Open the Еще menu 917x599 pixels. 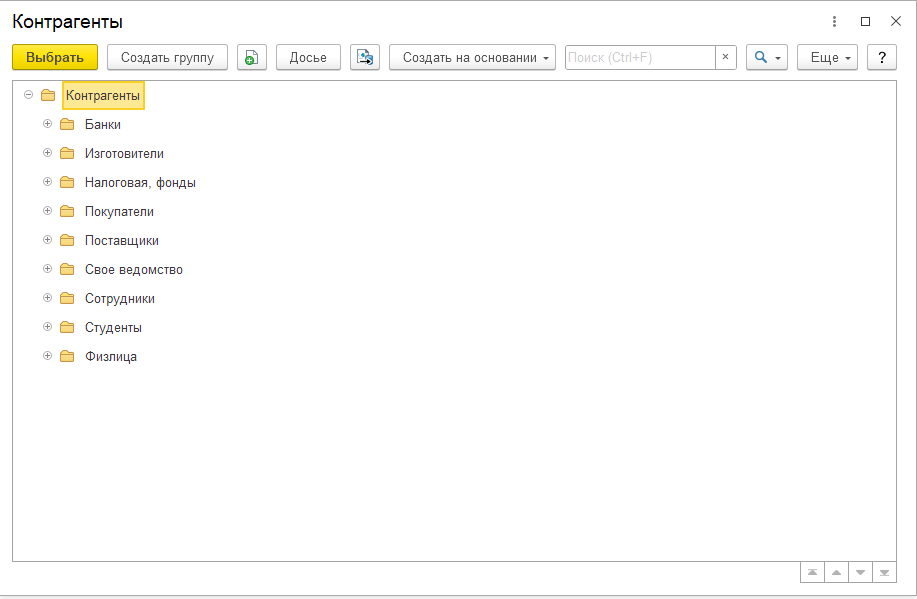pos(828,57)
